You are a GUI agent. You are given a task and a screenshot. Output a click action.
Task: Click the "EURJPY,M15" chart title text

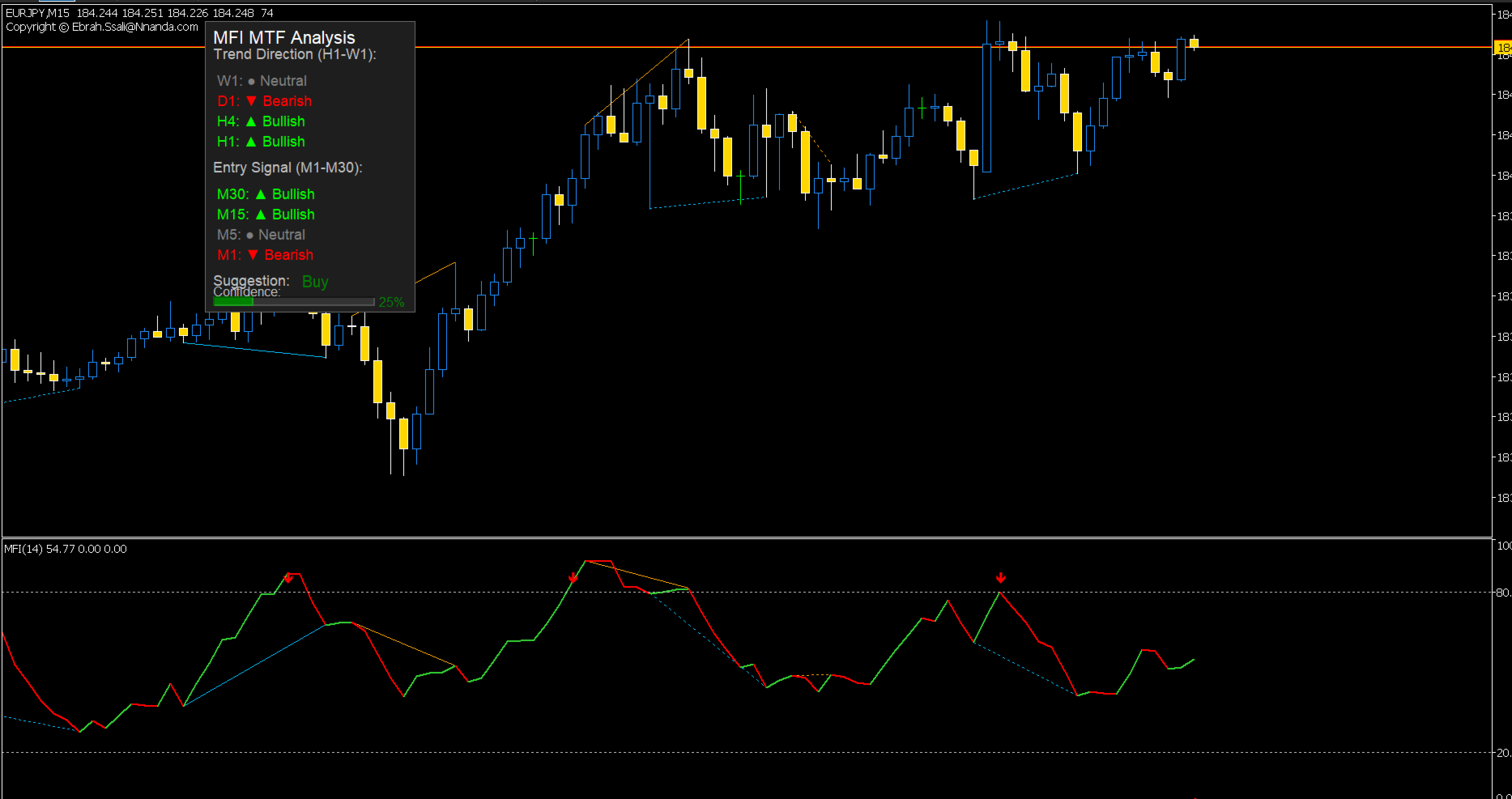(x=37, y=13)
